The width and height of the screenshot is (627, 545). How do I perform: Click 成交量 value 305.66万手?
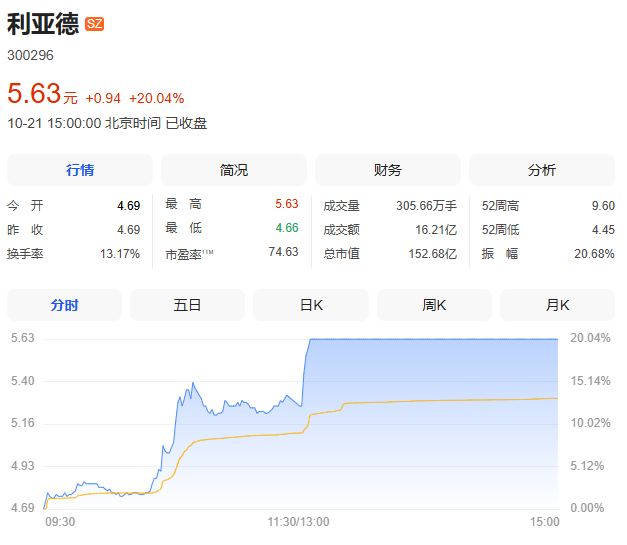tap(426, 206)
